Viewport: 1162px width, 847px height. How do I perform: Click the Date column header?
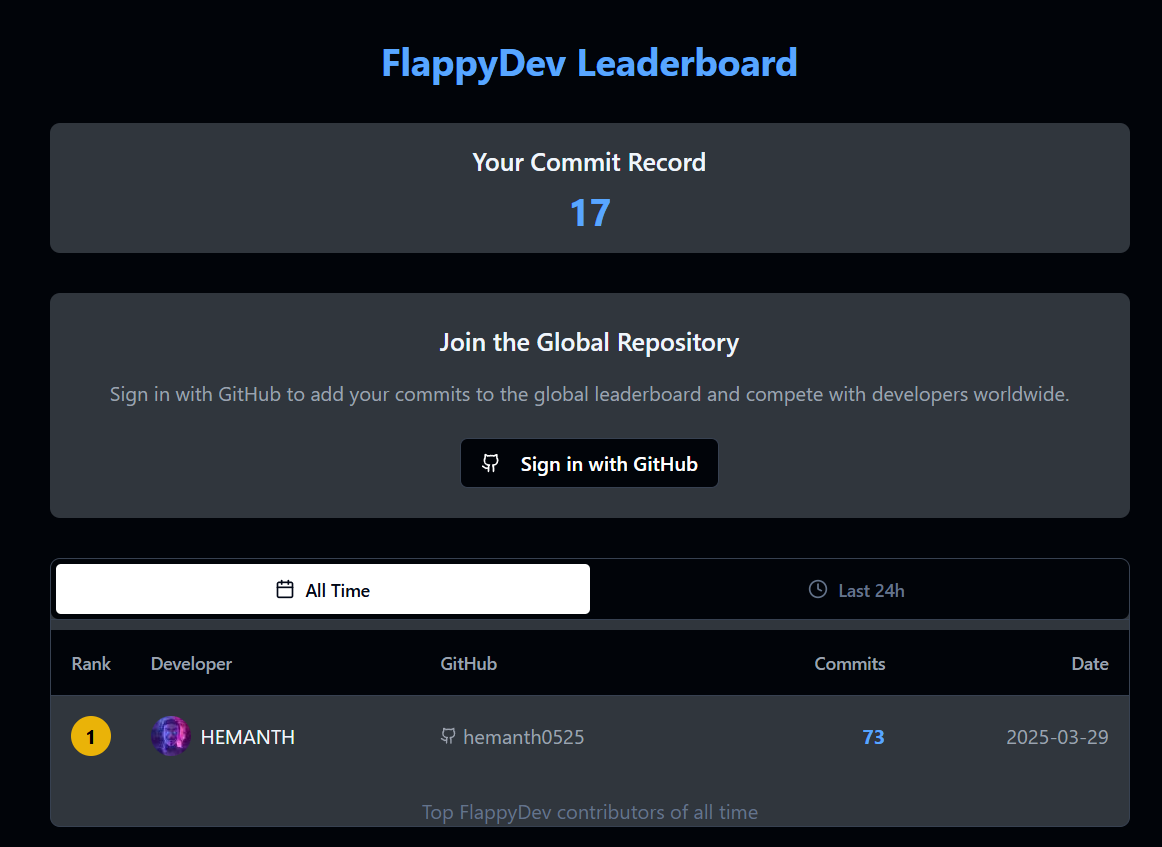(x=1089, y=663)
